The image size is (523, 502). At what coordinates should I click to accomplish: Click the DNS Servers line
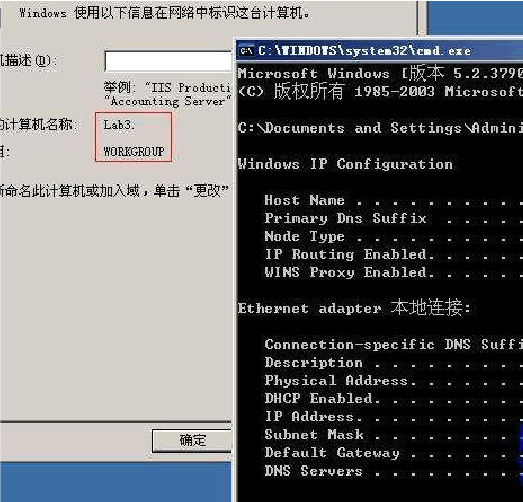pyautogui.click(x=394, y=471)
